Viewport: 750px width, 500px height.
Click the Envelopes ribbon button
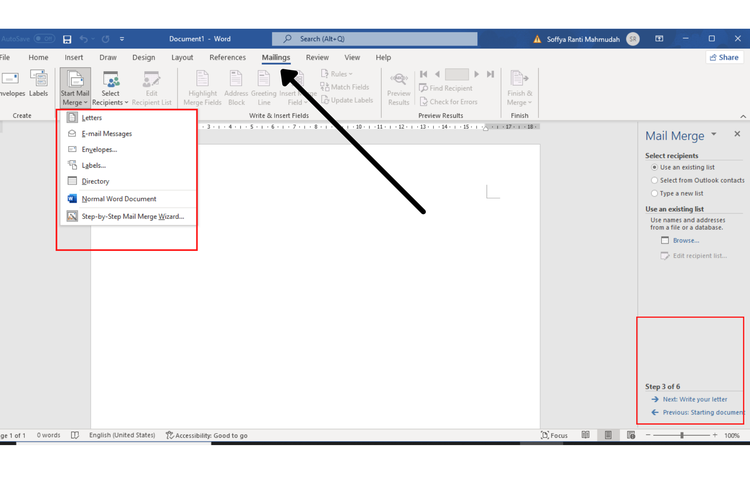(11, 83)
